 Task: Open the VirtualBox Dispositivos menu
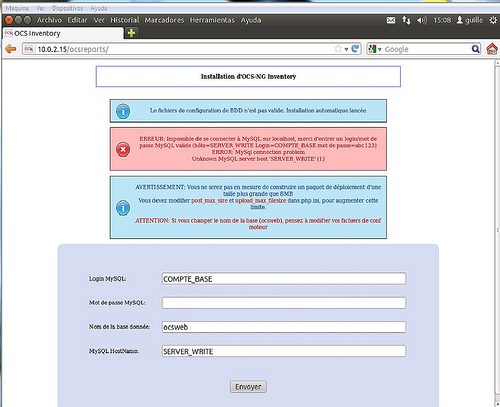click(x=67, y=8)
